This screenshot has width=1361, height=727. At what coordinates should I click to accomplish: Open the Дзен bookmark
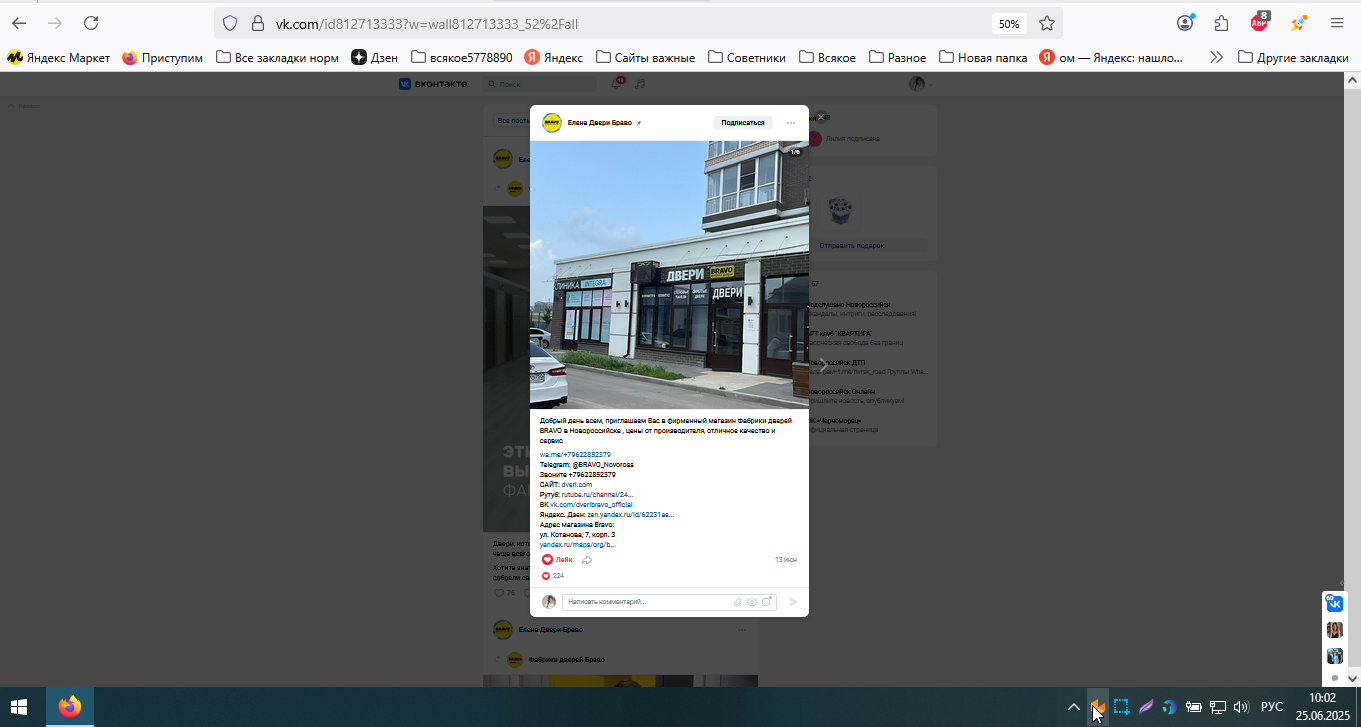[374, 58]
